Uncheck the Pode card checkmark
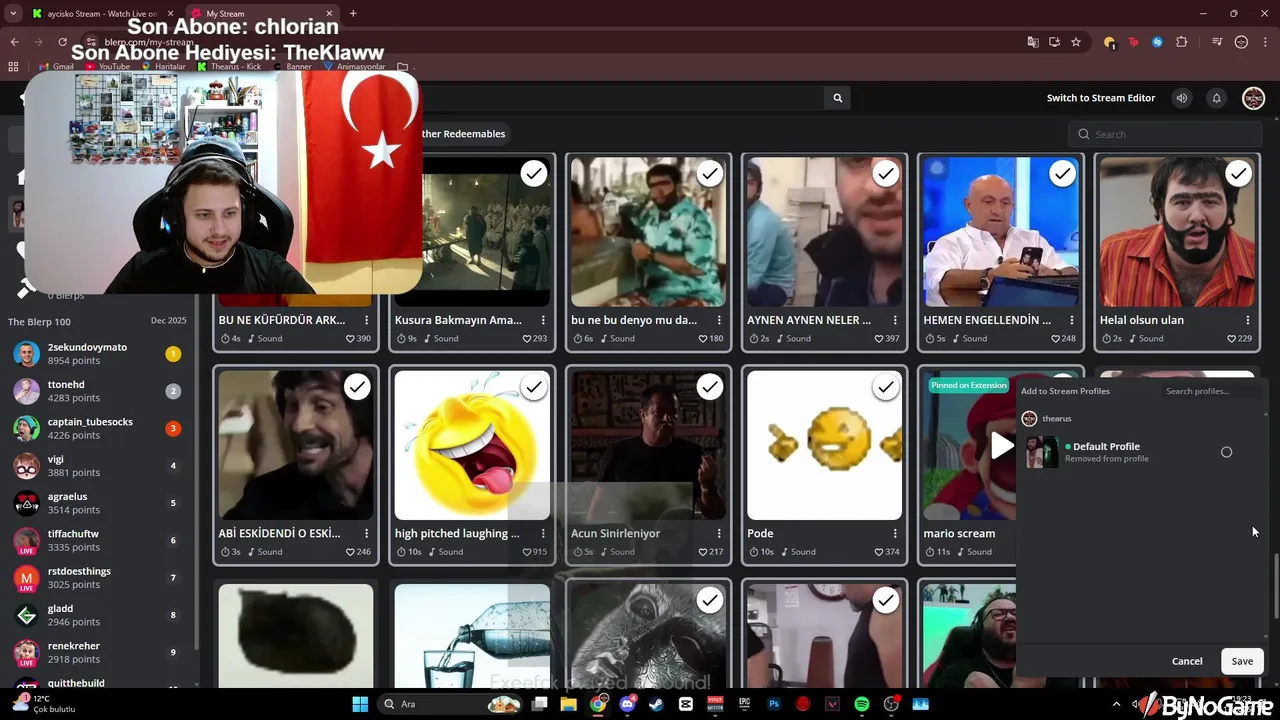The image size is (1280, 720). pos(886,387)
